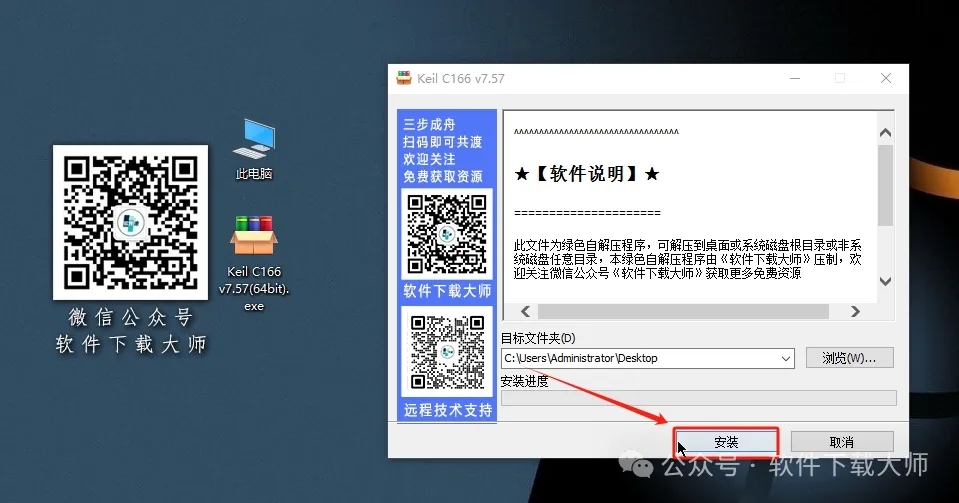
Task: Click the large QR code on the desktop
Action: click(130, 222)
